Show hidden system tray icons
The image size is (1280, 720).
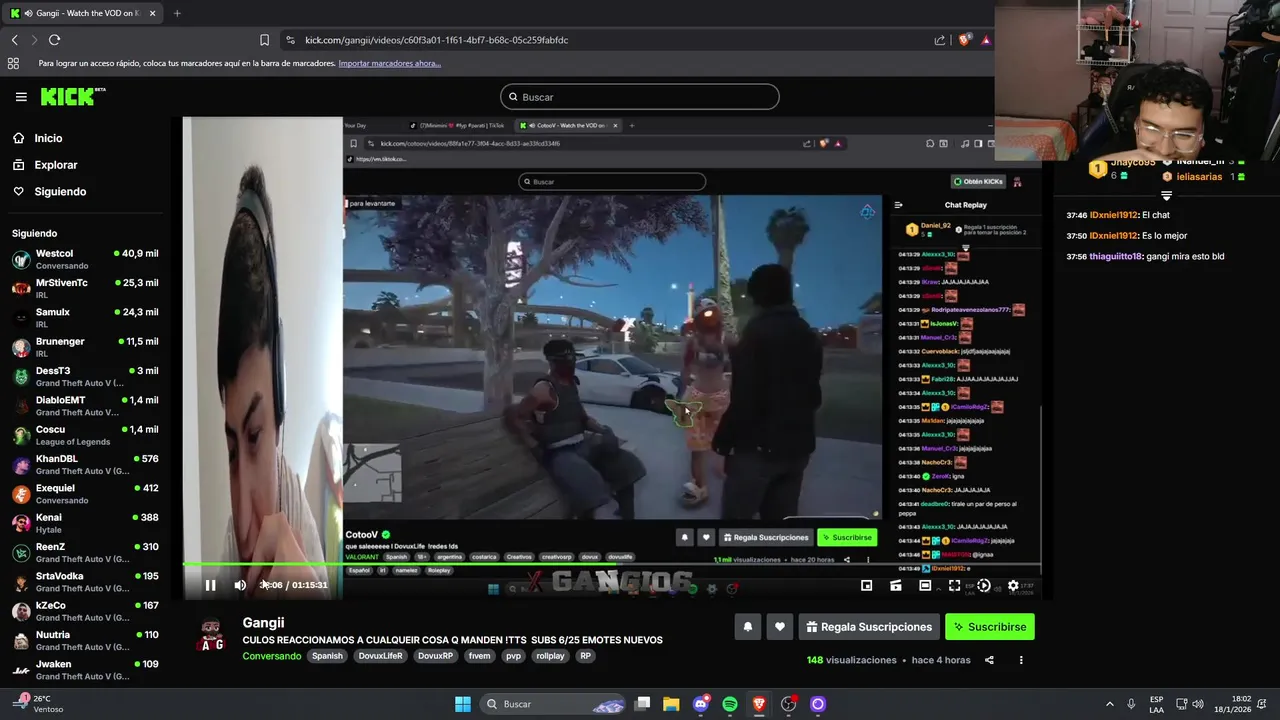click(x=1109, y=704)
